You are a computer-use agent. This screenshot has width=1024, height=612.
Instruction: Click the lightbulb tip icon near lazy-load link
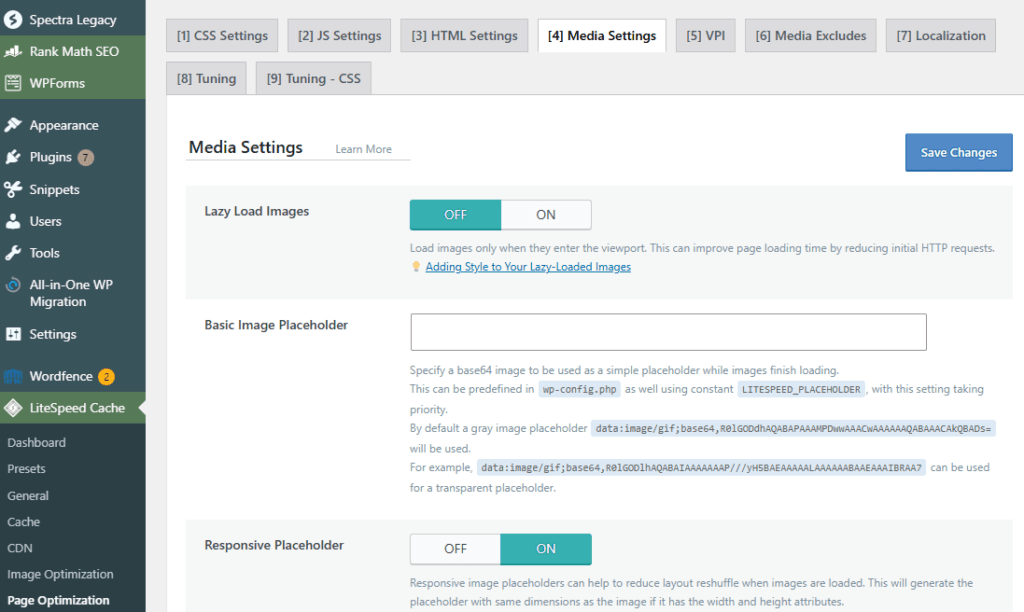[x=416, y=266]
